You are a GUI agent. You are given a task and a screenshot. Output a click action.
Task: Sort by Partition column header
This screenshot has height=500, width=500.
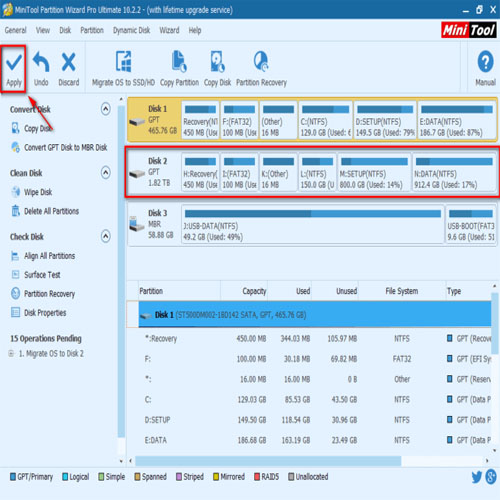[179, 291]
